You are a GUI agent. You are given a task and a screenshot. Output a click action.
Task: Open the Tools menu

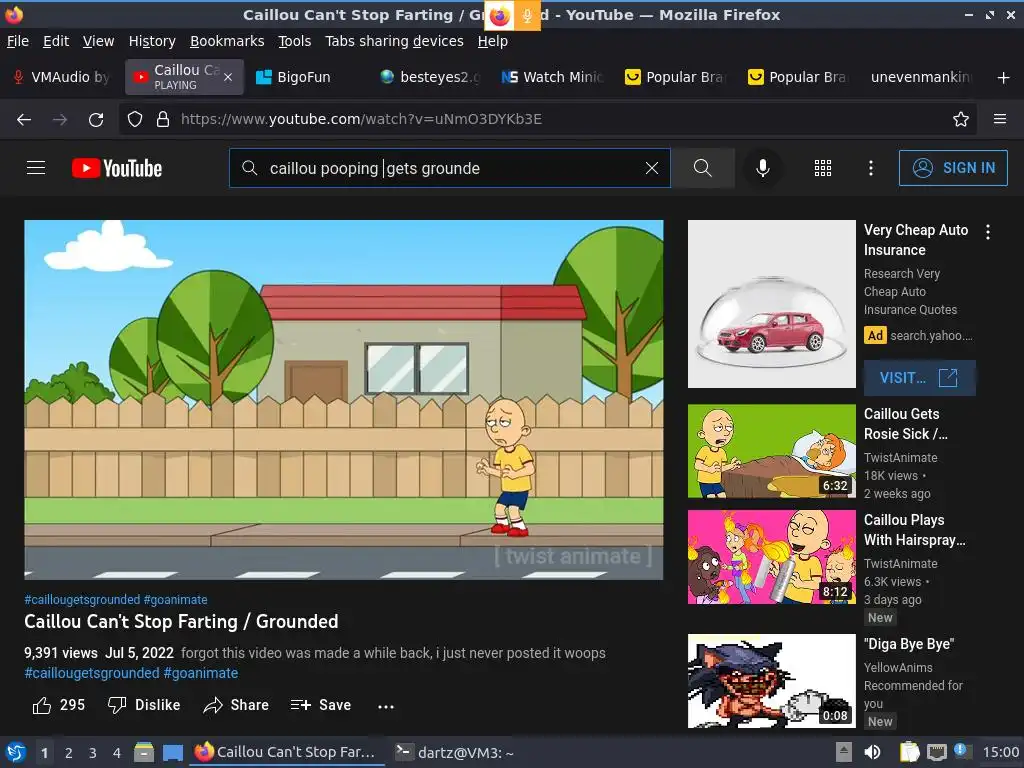tap(295, 41)
